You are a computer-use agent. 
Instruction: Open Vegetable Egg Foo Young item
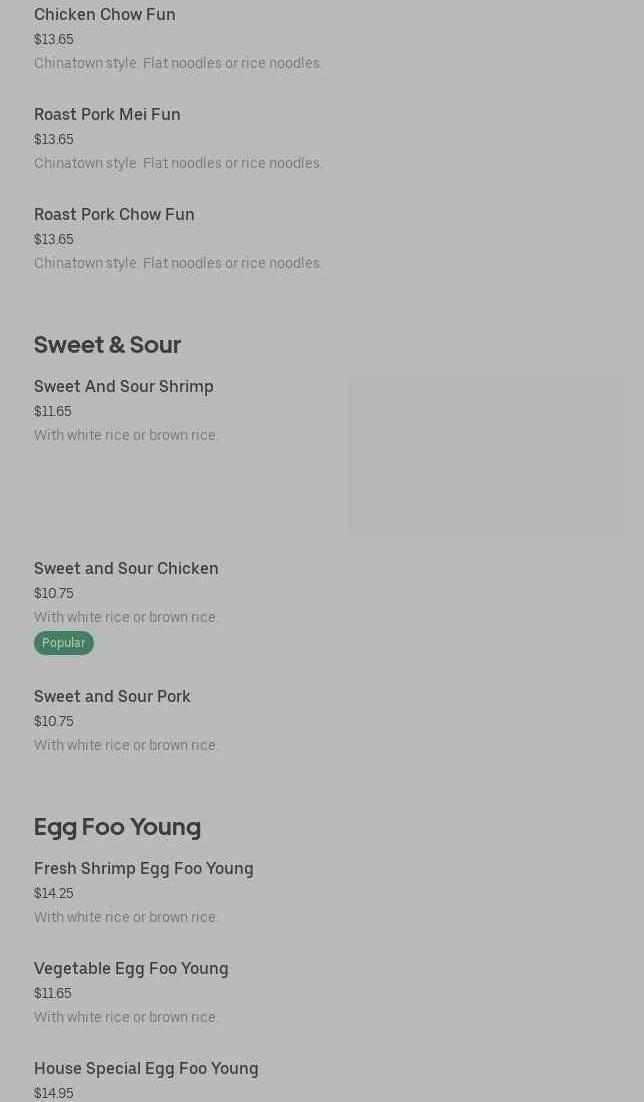point(131,968)
